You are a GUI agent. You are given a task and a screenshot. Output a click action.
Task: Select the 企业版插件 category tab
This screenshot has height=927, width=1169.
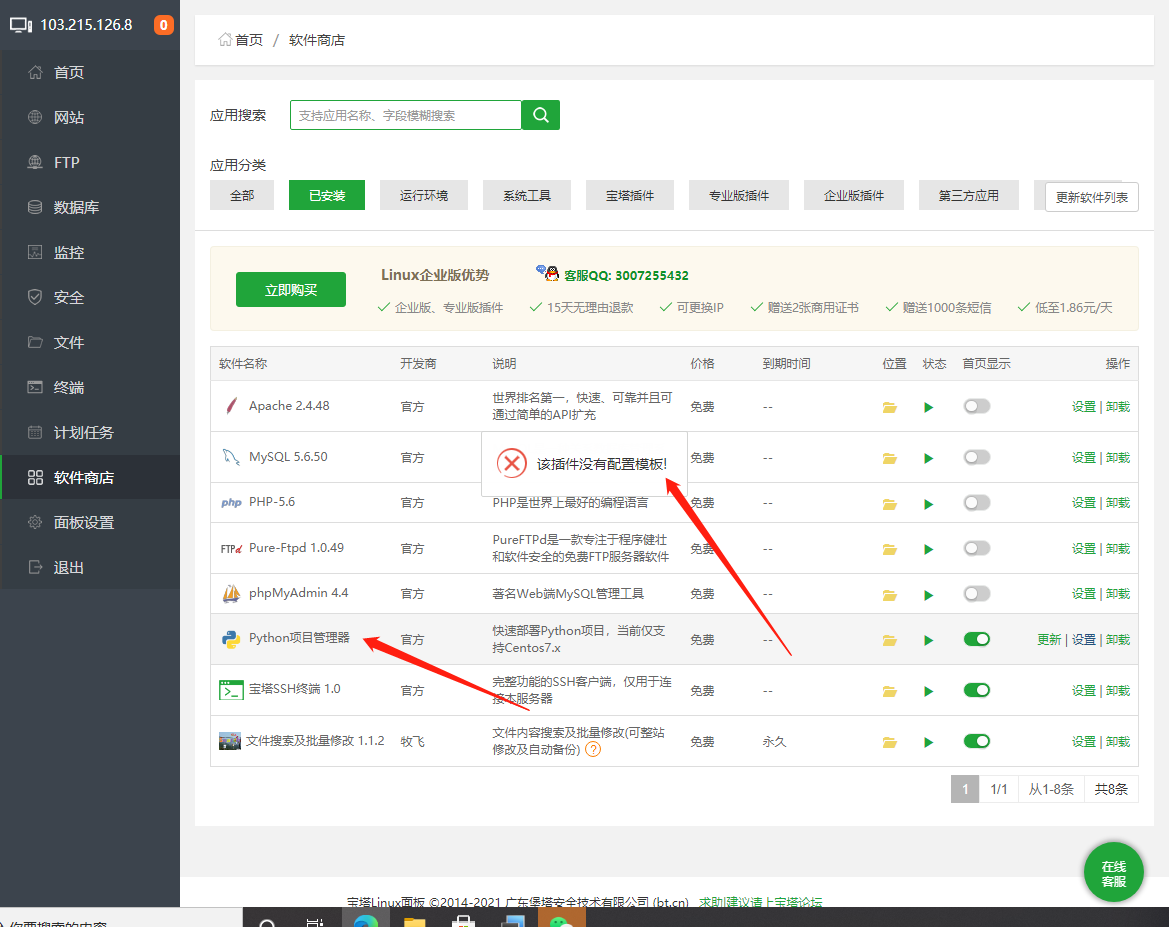(854, 195)
